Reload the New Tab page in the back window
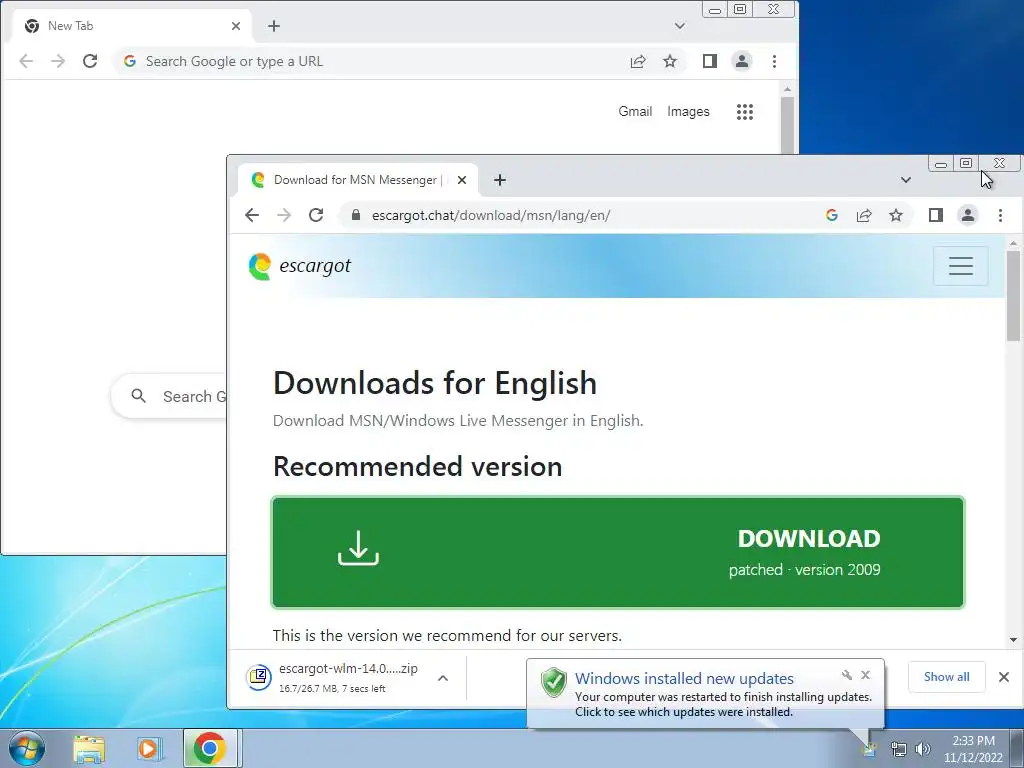 click(90, 61)
